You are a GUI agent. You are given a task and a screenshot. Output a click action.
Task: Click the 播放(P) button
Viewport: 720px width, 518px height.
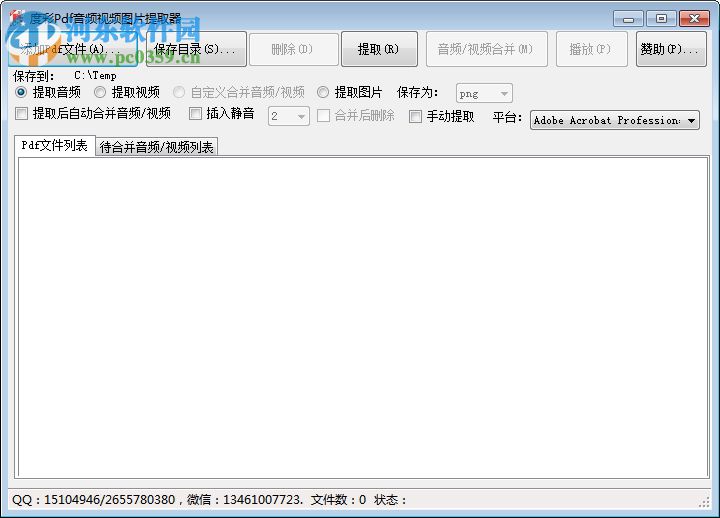pos(591,49)
